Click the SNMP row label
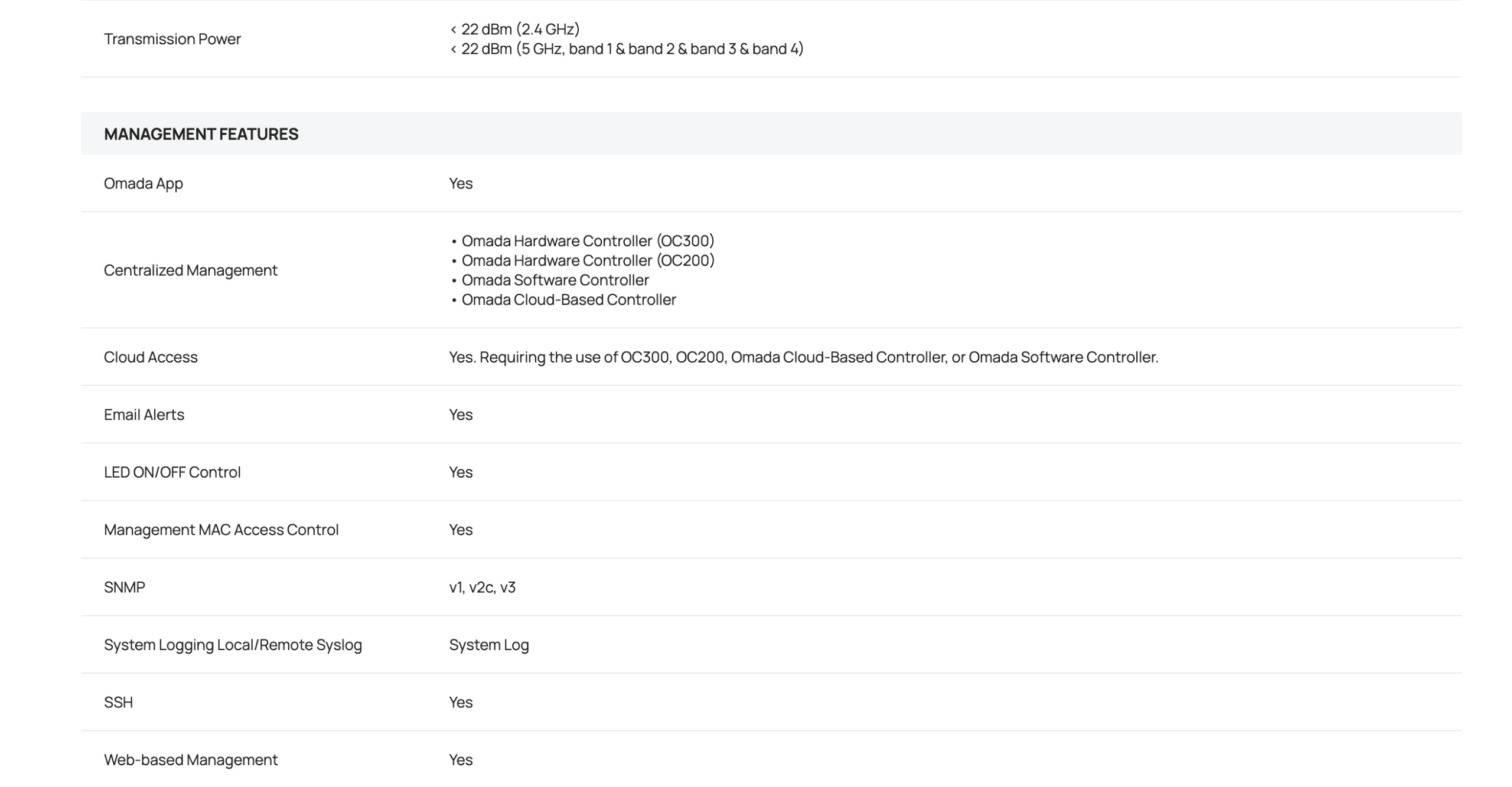The height and width of the screenshot is (787, 1512). (124, 587)
